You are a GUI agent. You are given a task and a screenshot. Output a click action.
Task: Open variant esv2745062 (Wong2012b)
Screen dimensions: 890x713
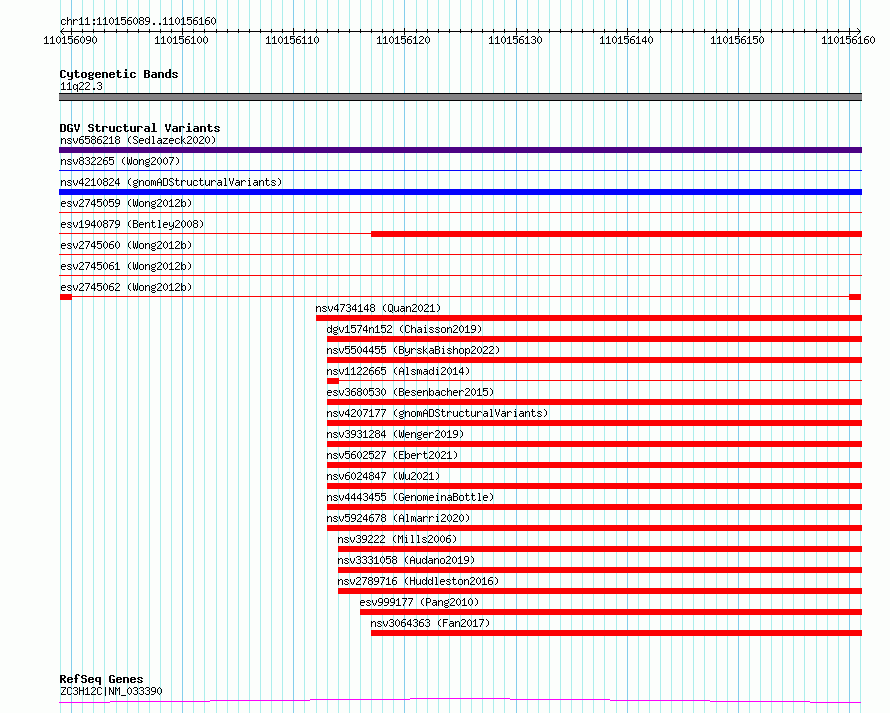[x=126, y=287]
